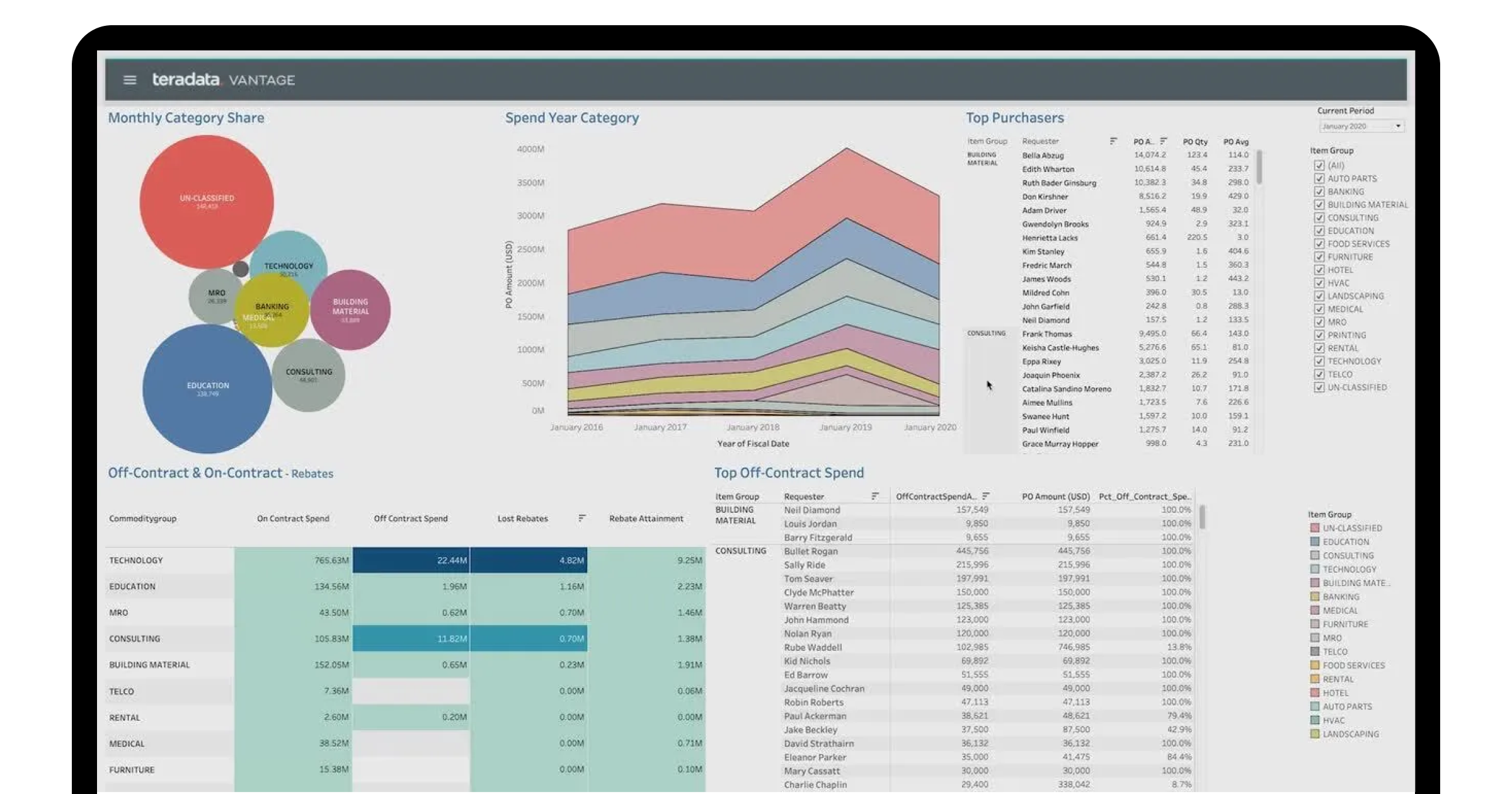The image size is (1512, 794).
Task: Click the Top Purchasers table scrollbar
Action: click(1259, 167)
